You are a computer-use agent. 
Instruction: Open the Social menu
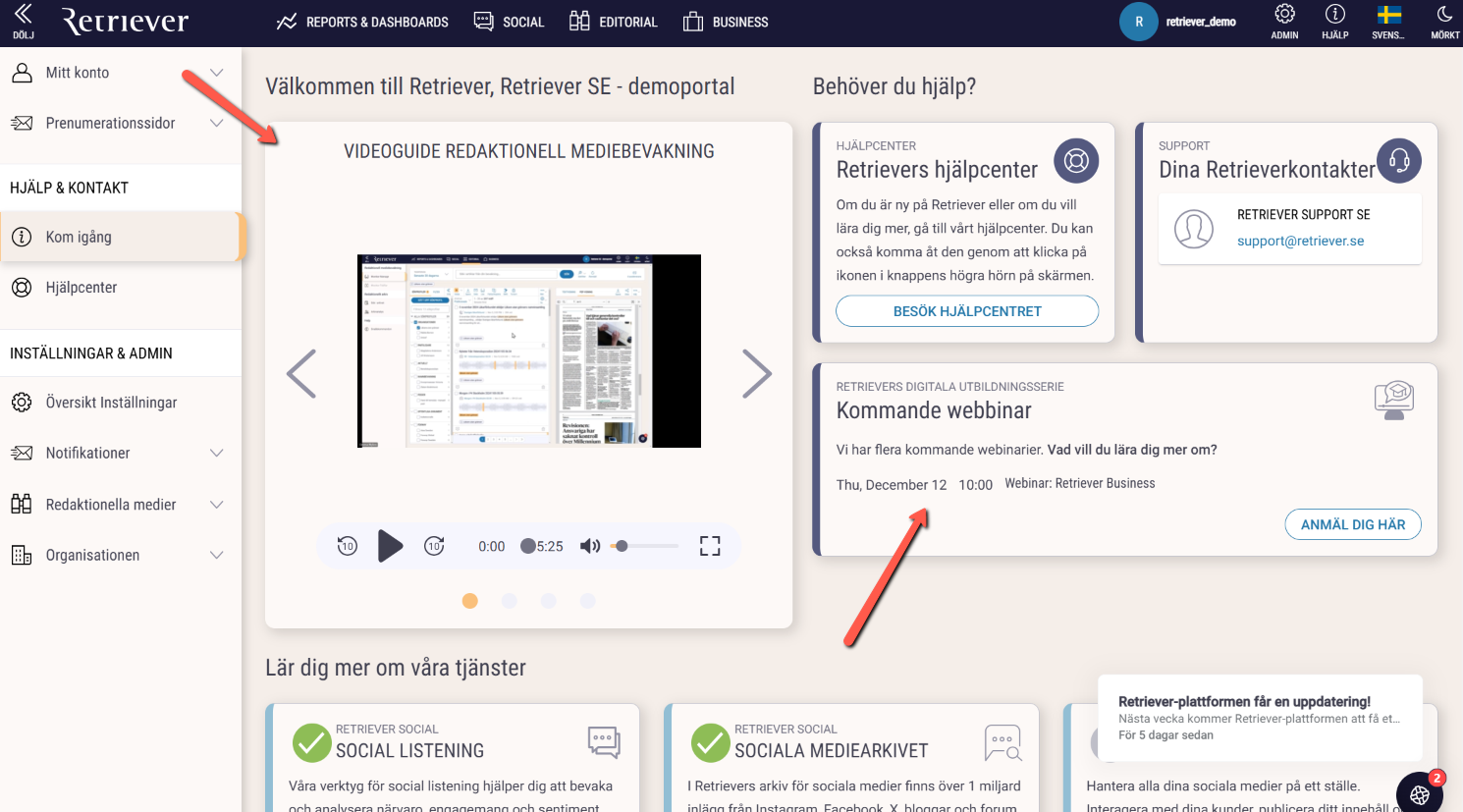click(509, 22)
